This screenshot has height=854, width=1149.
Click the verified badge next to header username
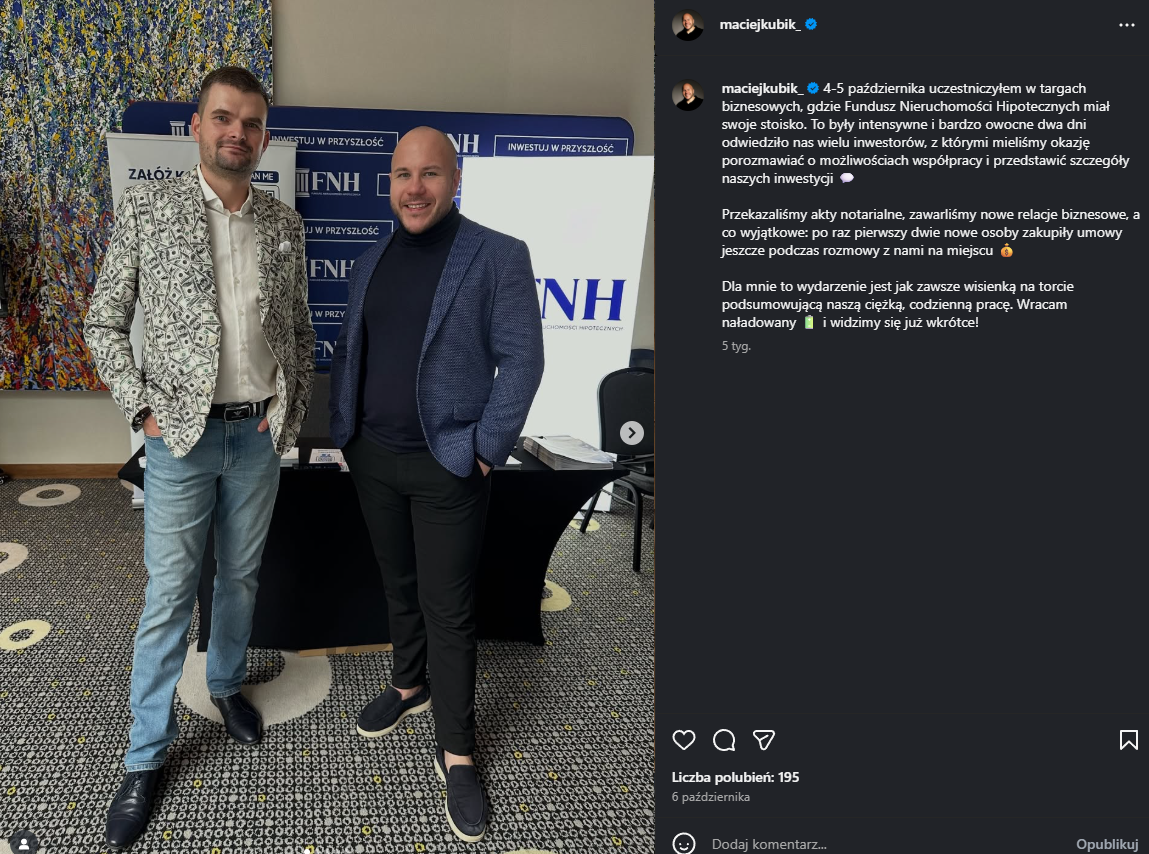click(x=811, y=24)
